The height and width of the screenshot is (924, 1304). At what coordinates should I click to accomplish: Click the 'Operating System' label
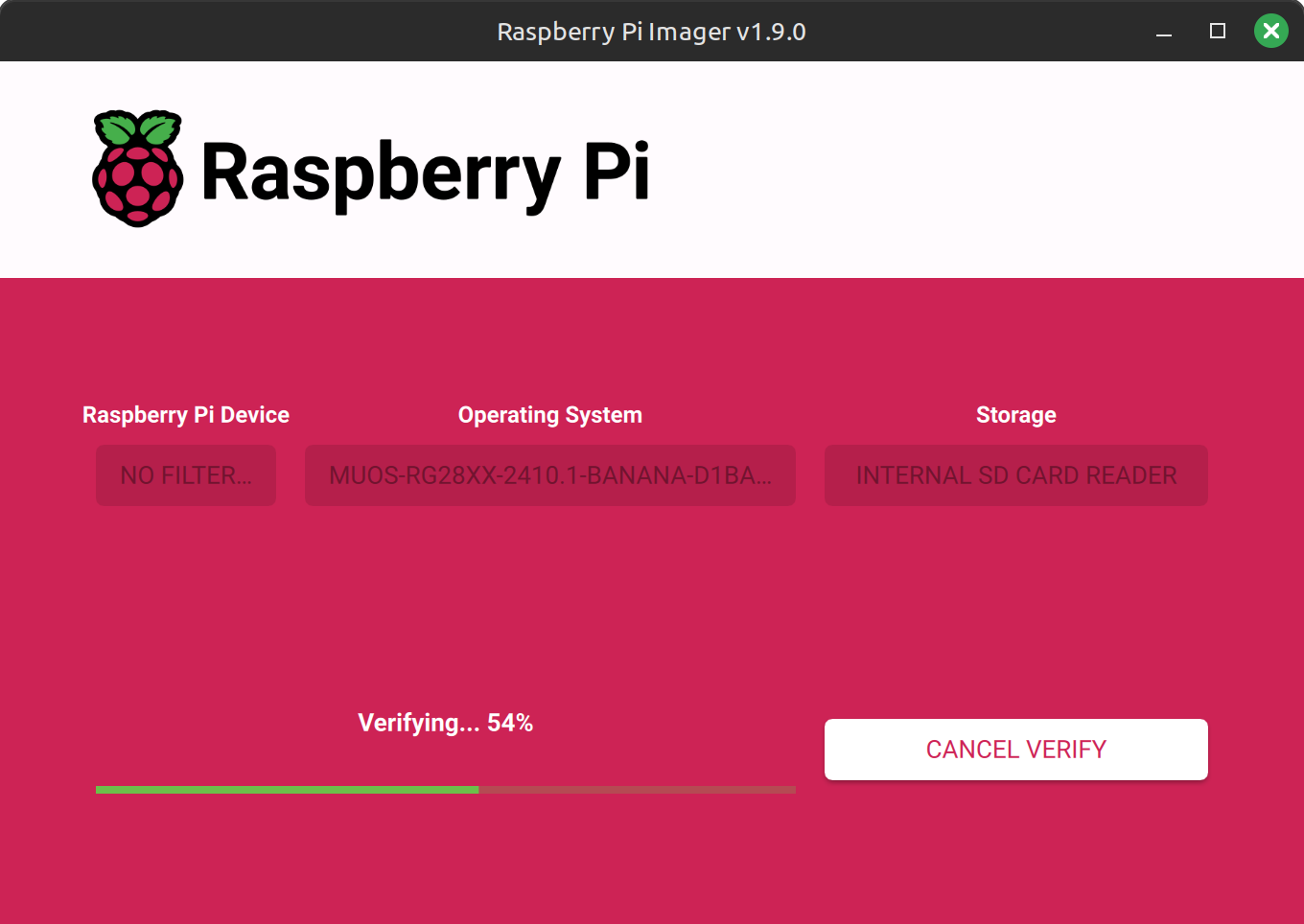click(x=550, y=415)
